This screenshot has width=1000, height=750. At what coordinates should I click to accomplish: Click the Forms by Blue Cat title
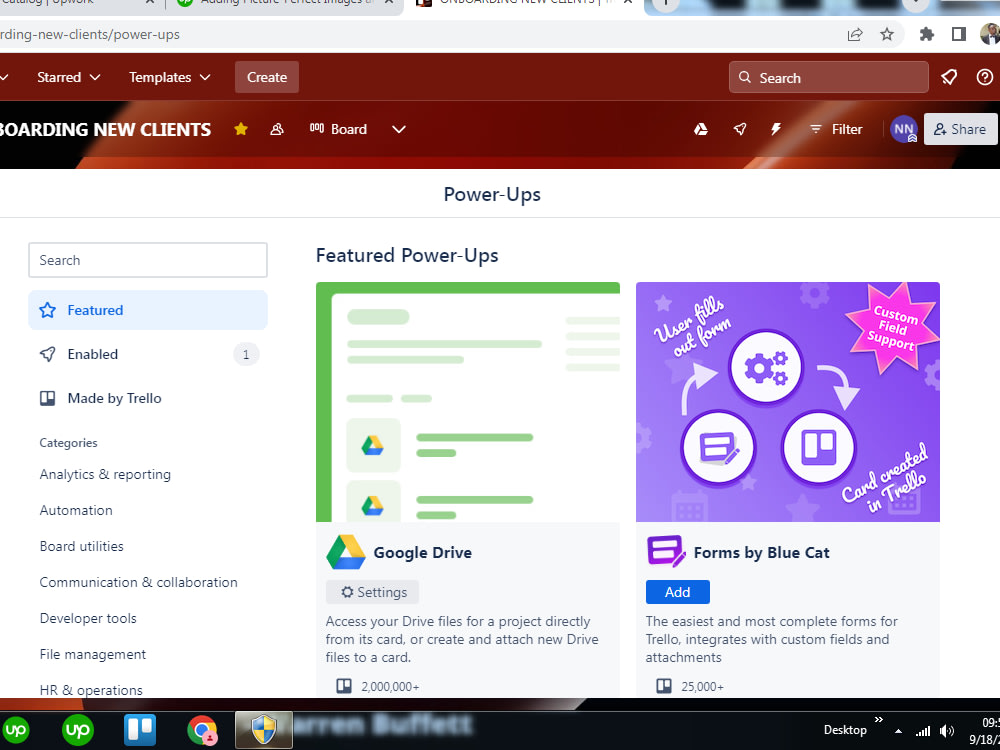tap(761, 552)
